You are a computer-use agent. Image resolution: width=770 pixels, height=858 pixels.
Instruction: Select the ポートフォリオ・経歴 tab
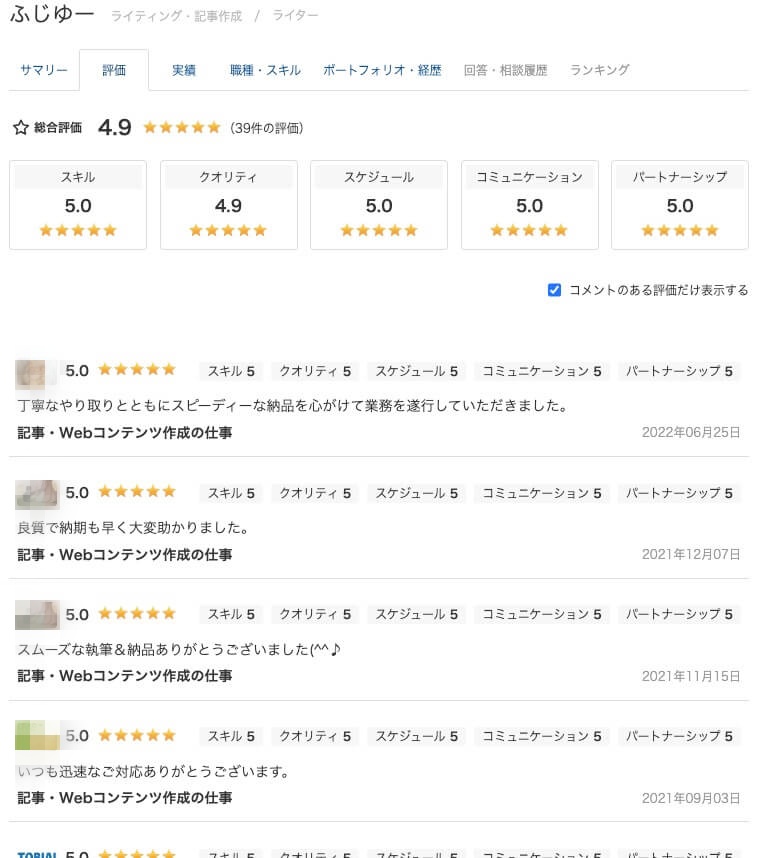tap(382, 70)
